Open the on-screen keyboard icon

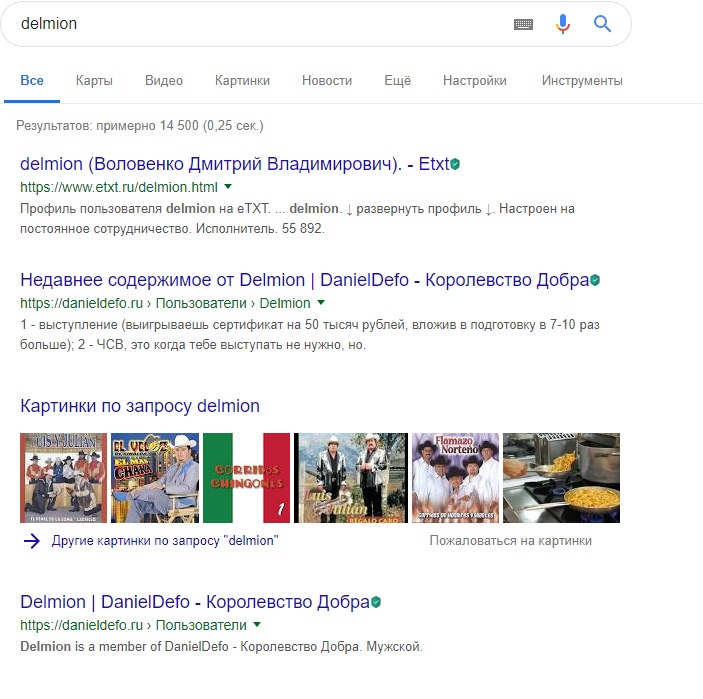tap(523, 24)
